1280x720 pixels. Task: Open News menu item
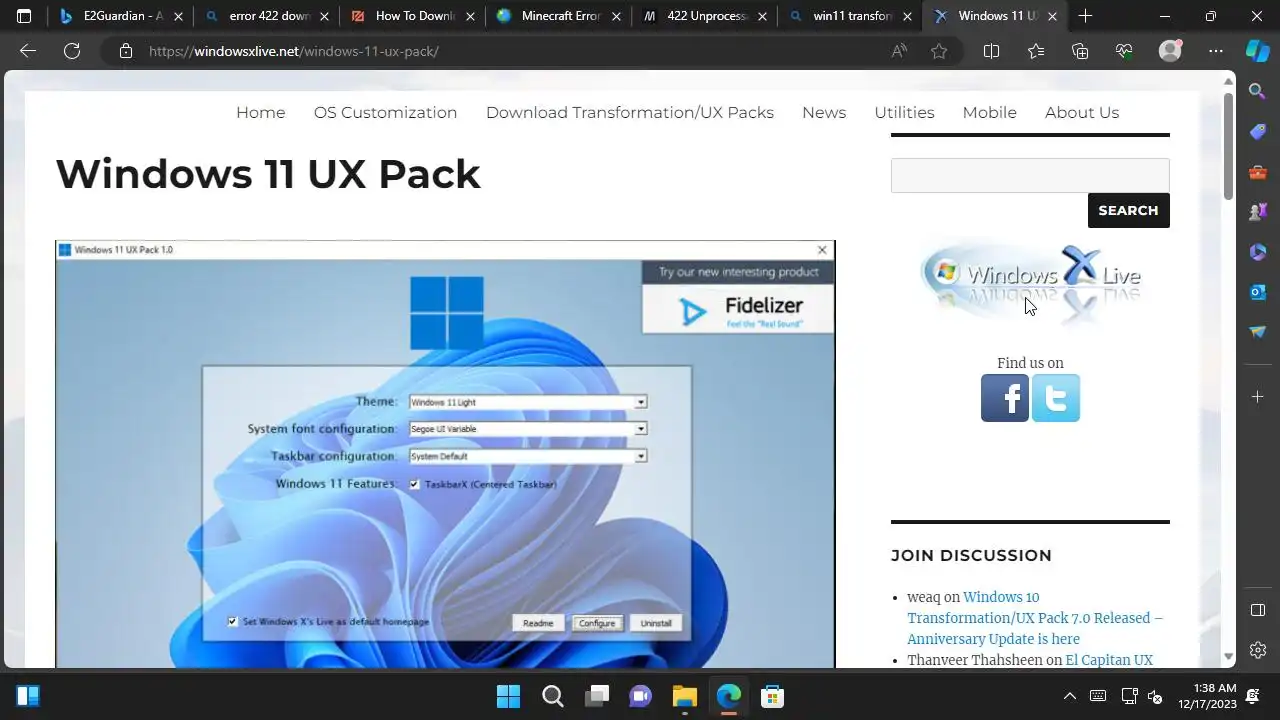click(x=824, y=112)
